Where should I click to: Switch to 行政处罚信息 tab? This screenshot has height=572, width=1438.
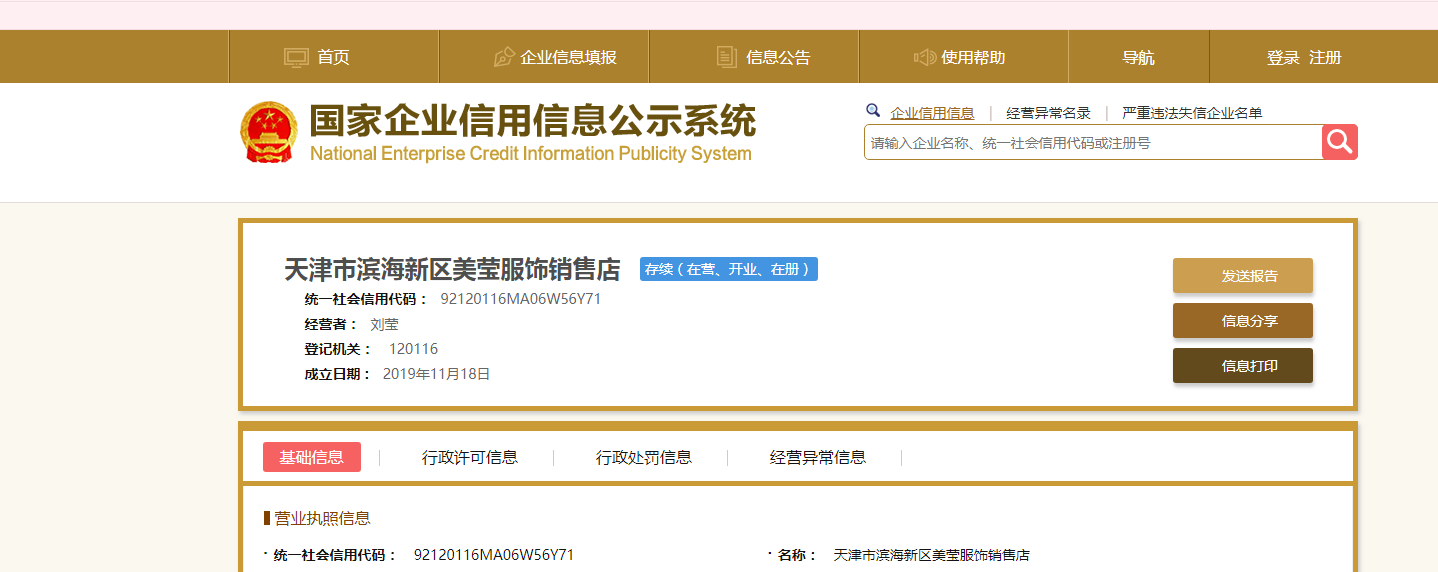[x=644, y=457]
